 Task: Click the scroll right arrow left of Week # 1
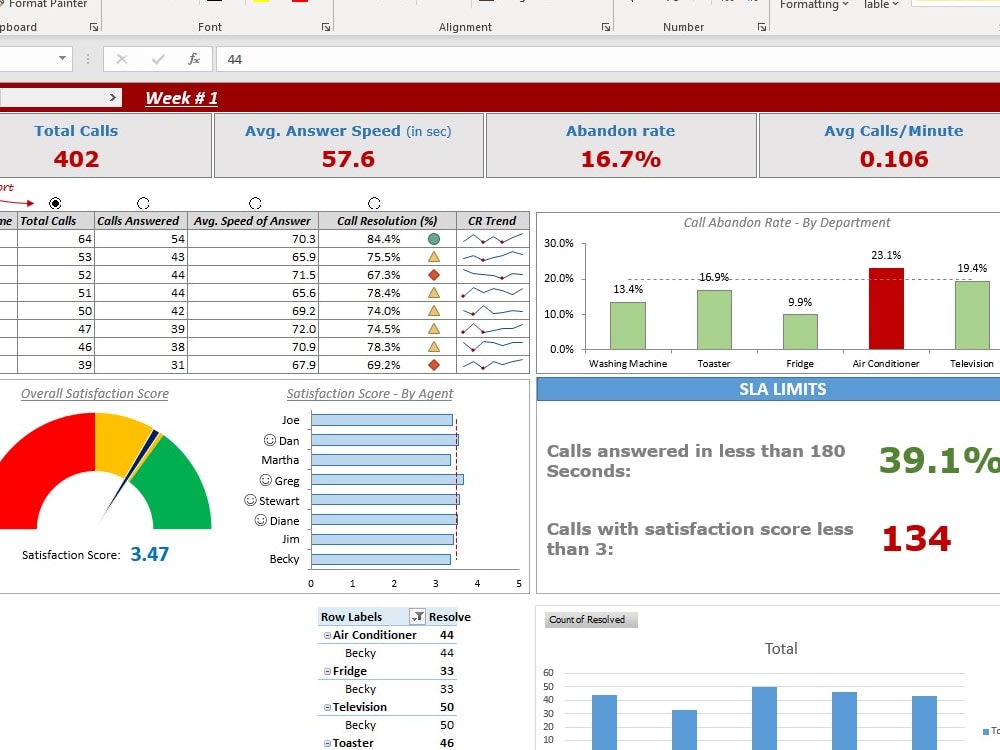click(x=113, y=97)
